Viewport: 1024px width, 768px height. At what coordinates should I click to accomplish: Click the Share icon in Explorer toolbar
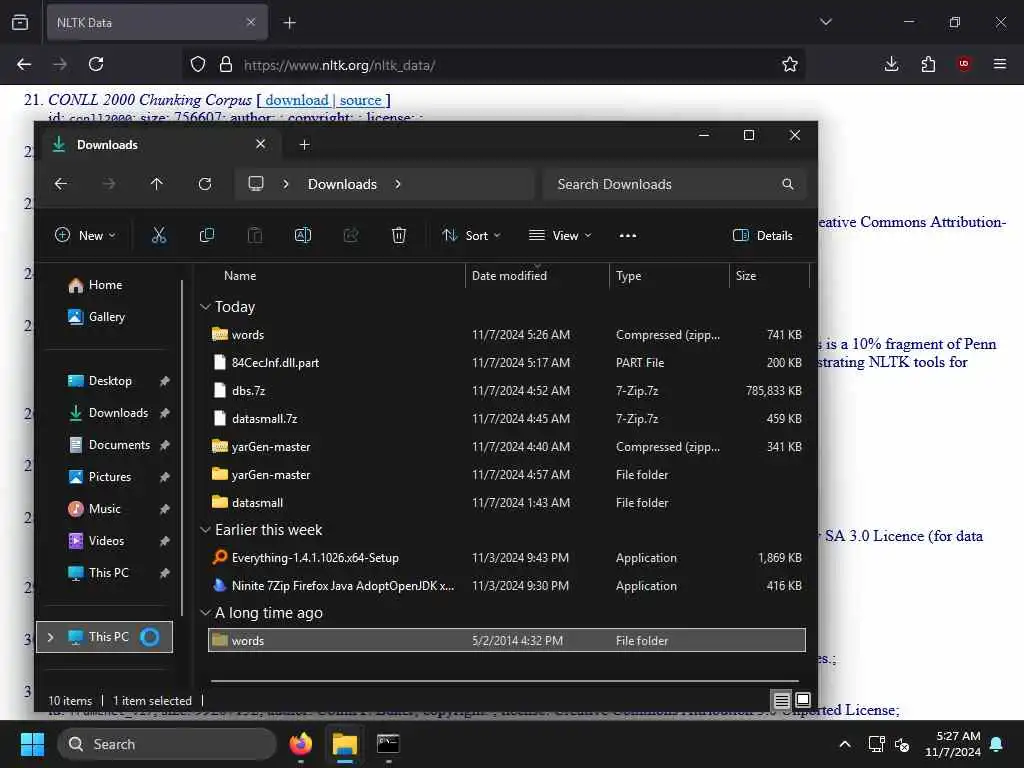(351, 235)
